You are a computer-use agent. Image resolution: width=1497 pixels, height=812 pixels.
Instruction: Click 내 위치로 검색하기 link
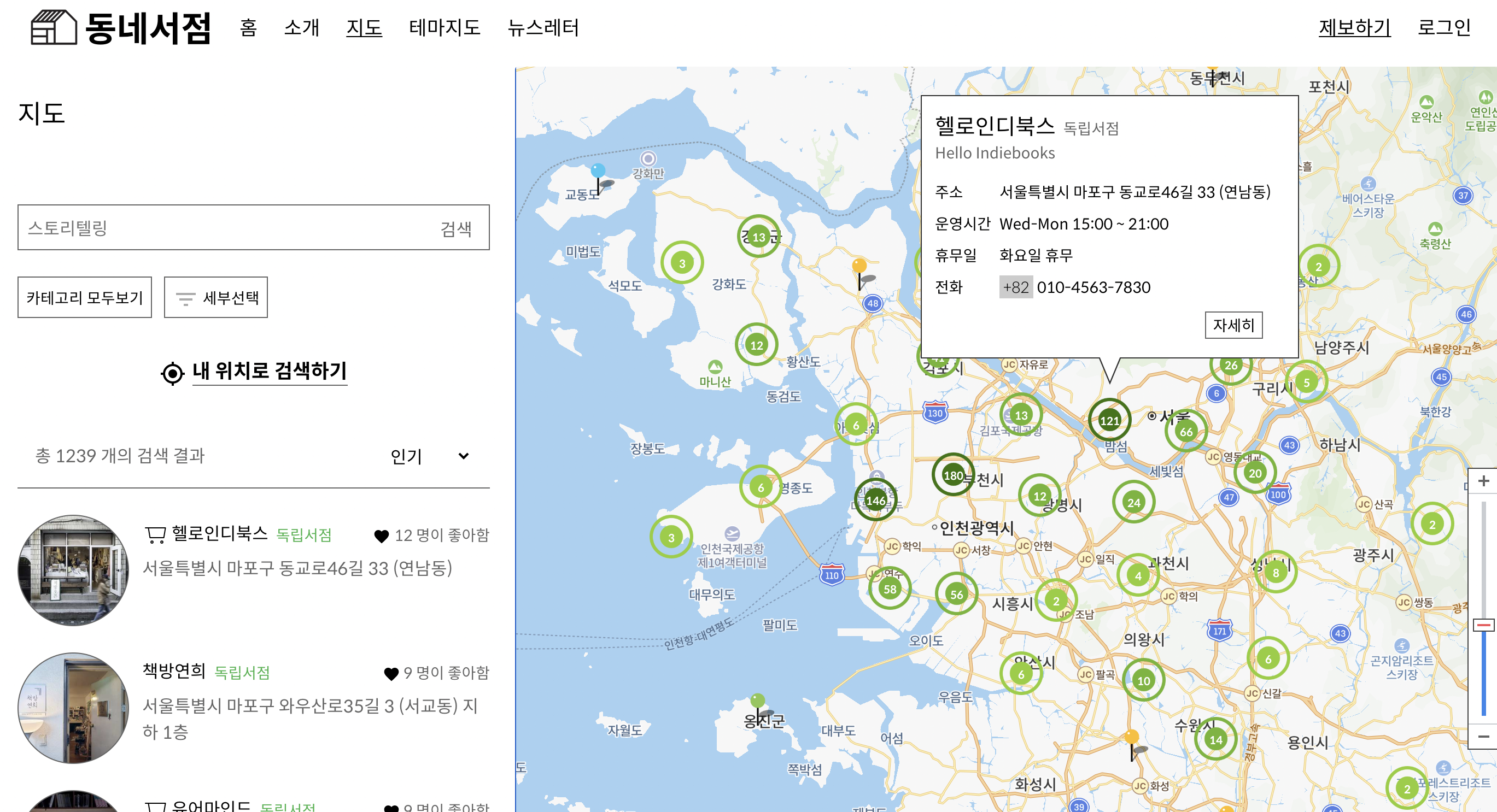(x=270, y=371)
